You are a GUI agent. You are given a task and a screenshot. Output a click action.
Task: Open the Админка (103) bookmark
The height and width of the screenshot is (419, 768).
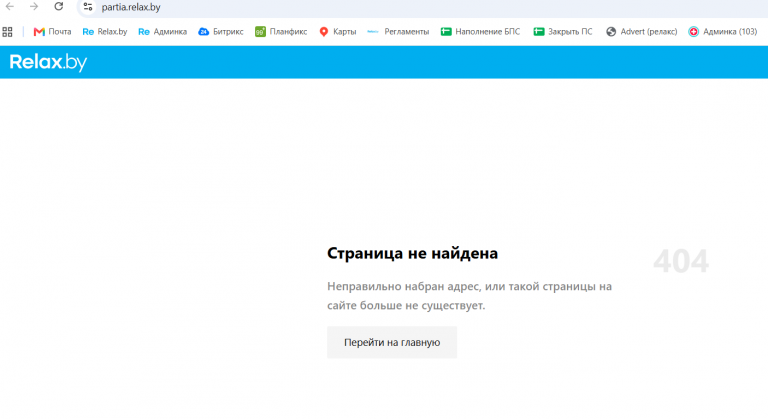[723, 32]
